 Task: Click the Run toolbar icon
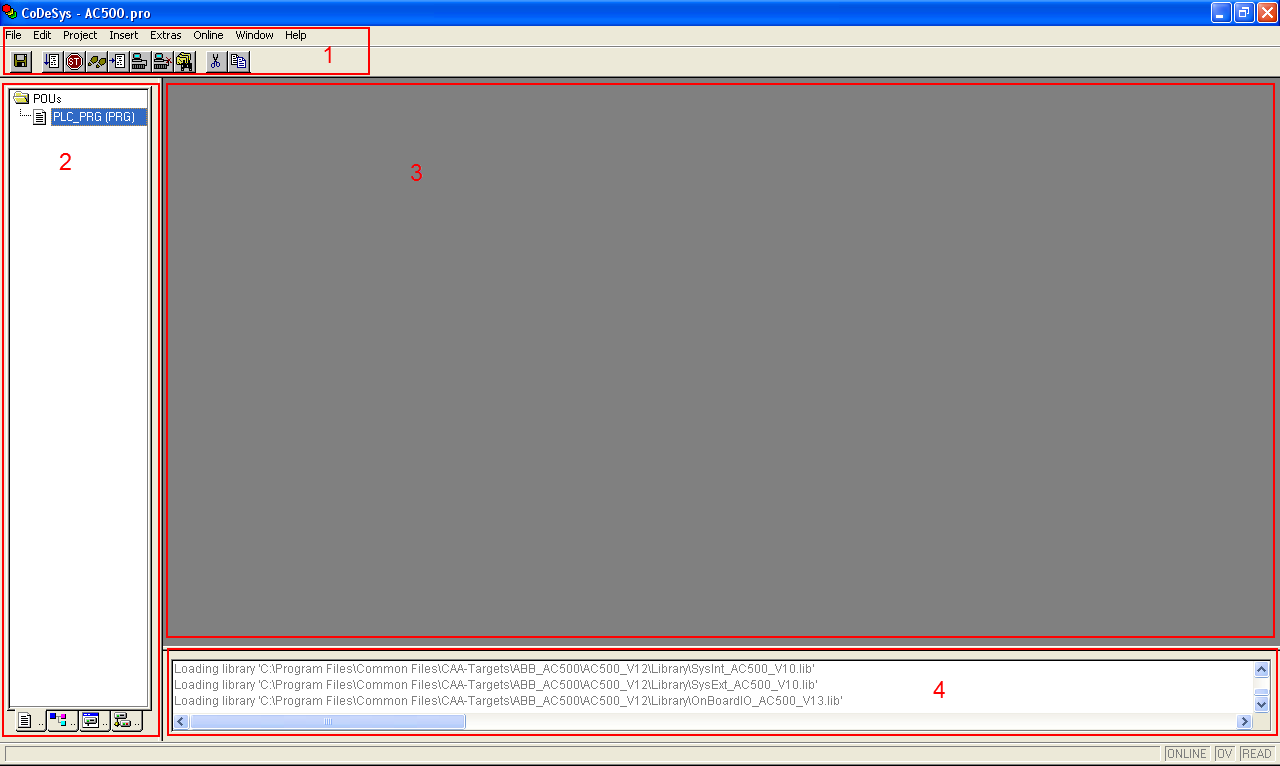coord(53,62)
